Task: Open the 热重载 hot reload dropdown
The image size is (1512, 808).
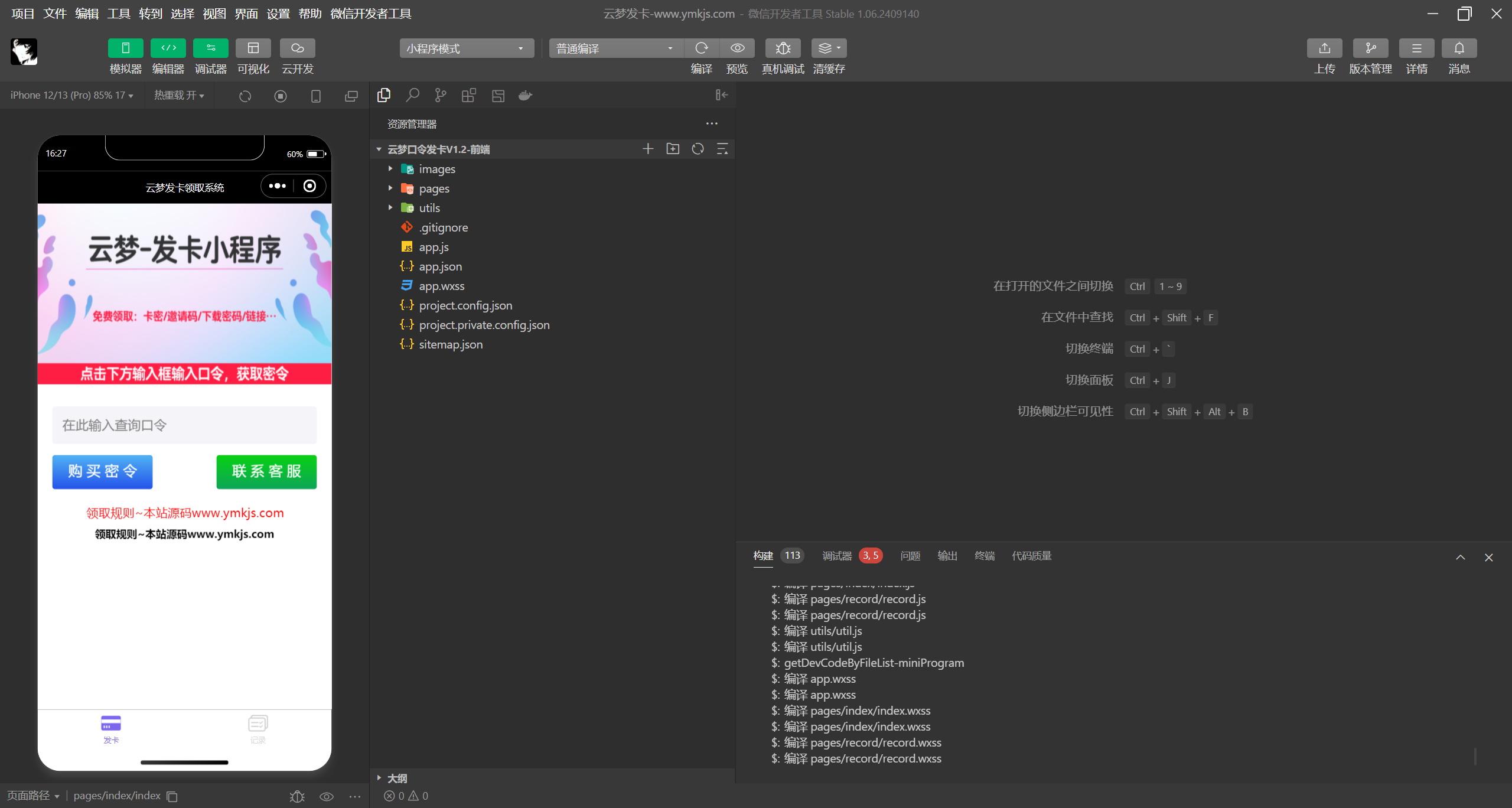Action: coord(179,95)
